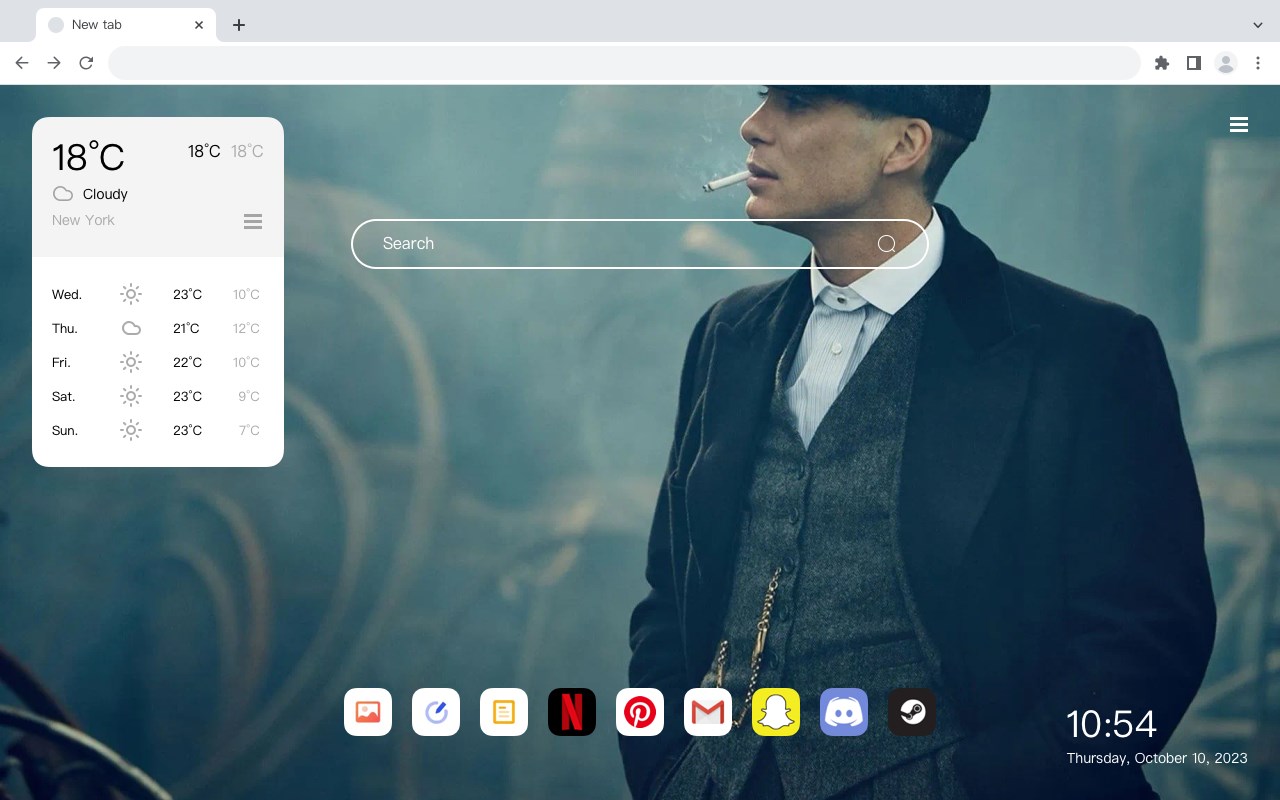Open the Gmail shortcut
This screenshot has height=800, width=1280.
click(x=708, y=712)
